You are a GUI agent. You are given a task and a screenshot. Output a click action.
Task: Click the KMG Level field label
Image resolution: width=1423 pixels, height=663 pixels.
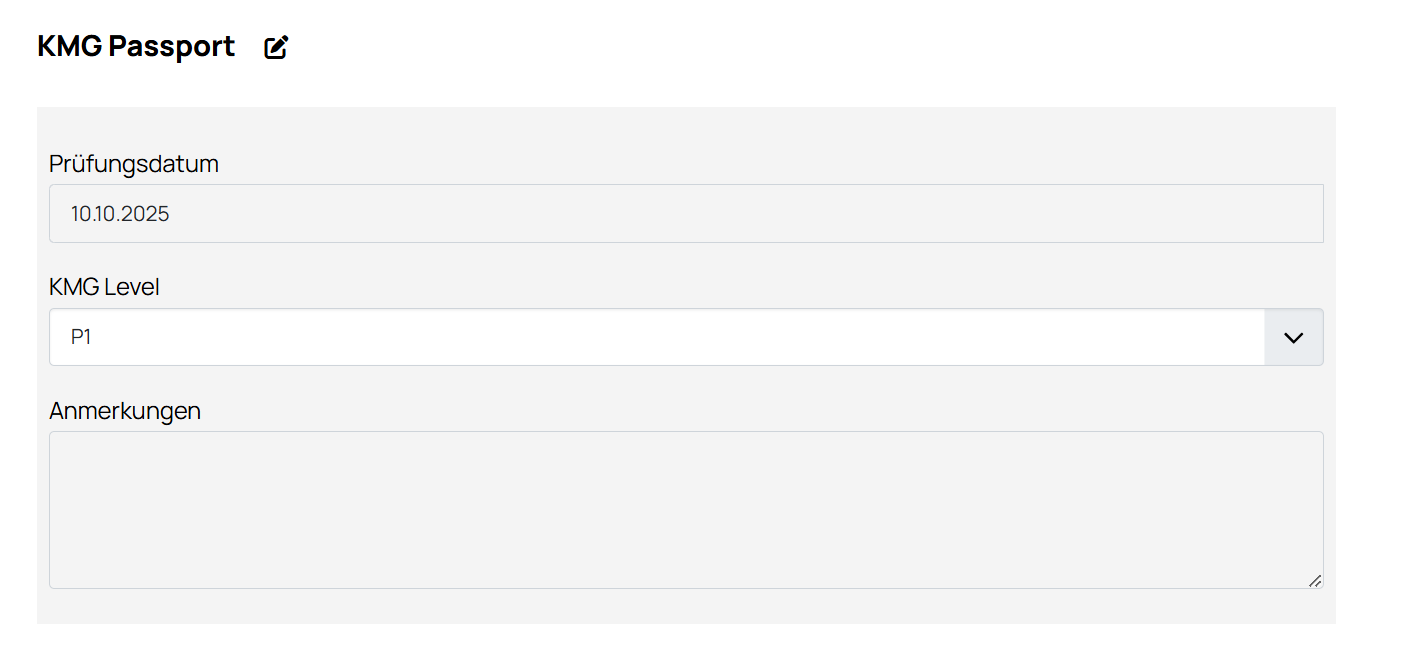pos(104,288)
